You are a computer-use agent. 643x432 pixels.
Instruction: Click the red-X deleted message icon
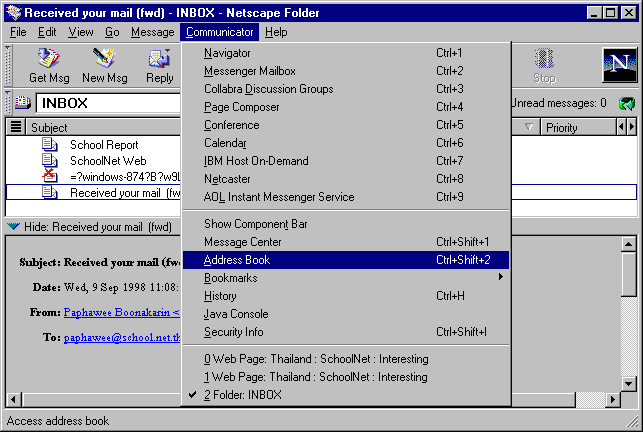(50, 176)
